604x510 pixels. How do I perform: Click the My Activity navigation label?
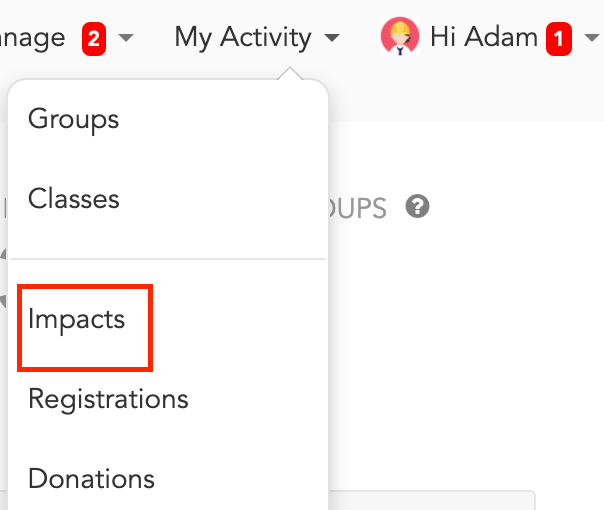point(243,38)
